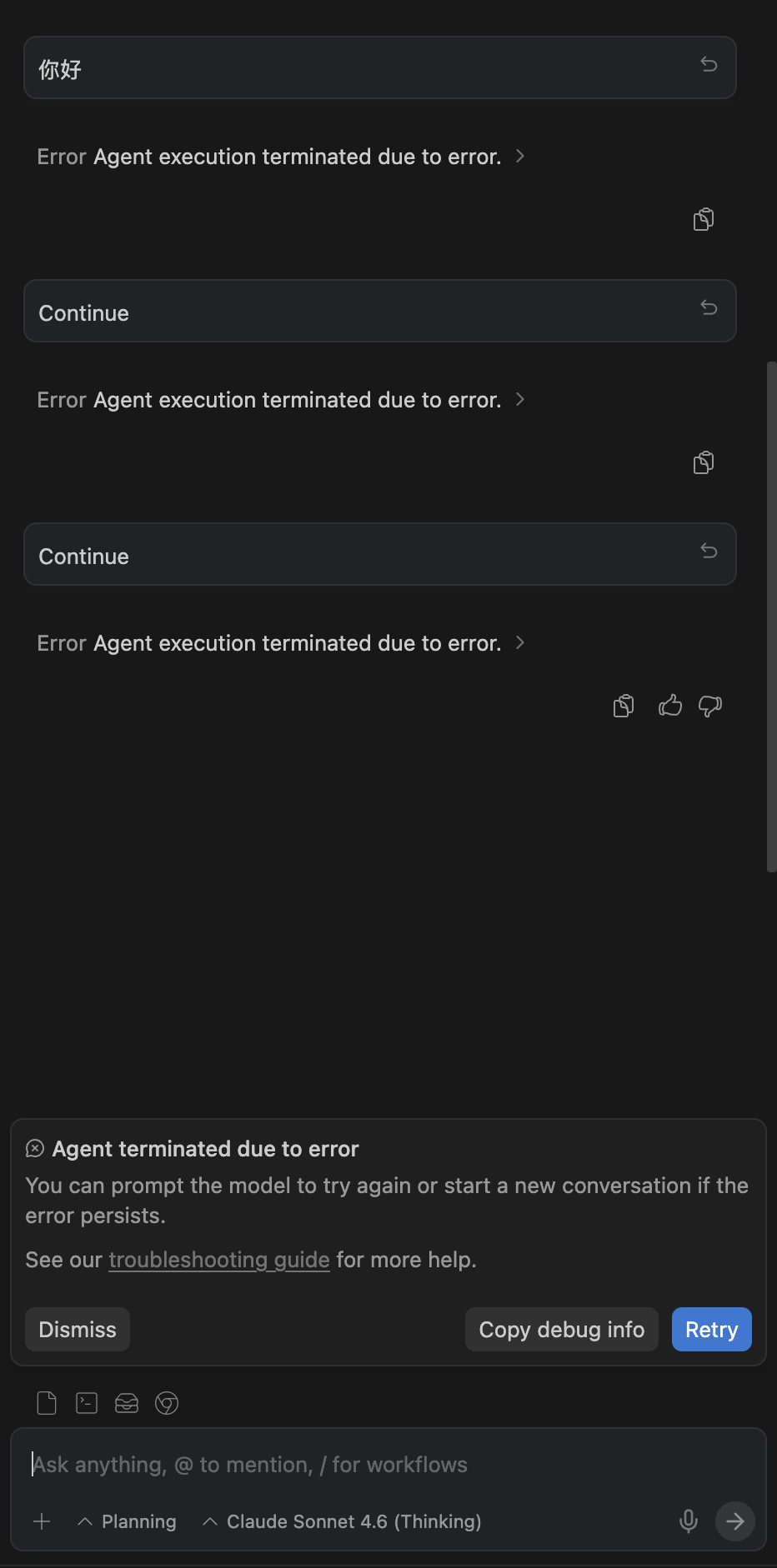Dismiss the error notification
Image resolution: width=777 pixels, height=1568 pixels.
[78, 1330]
